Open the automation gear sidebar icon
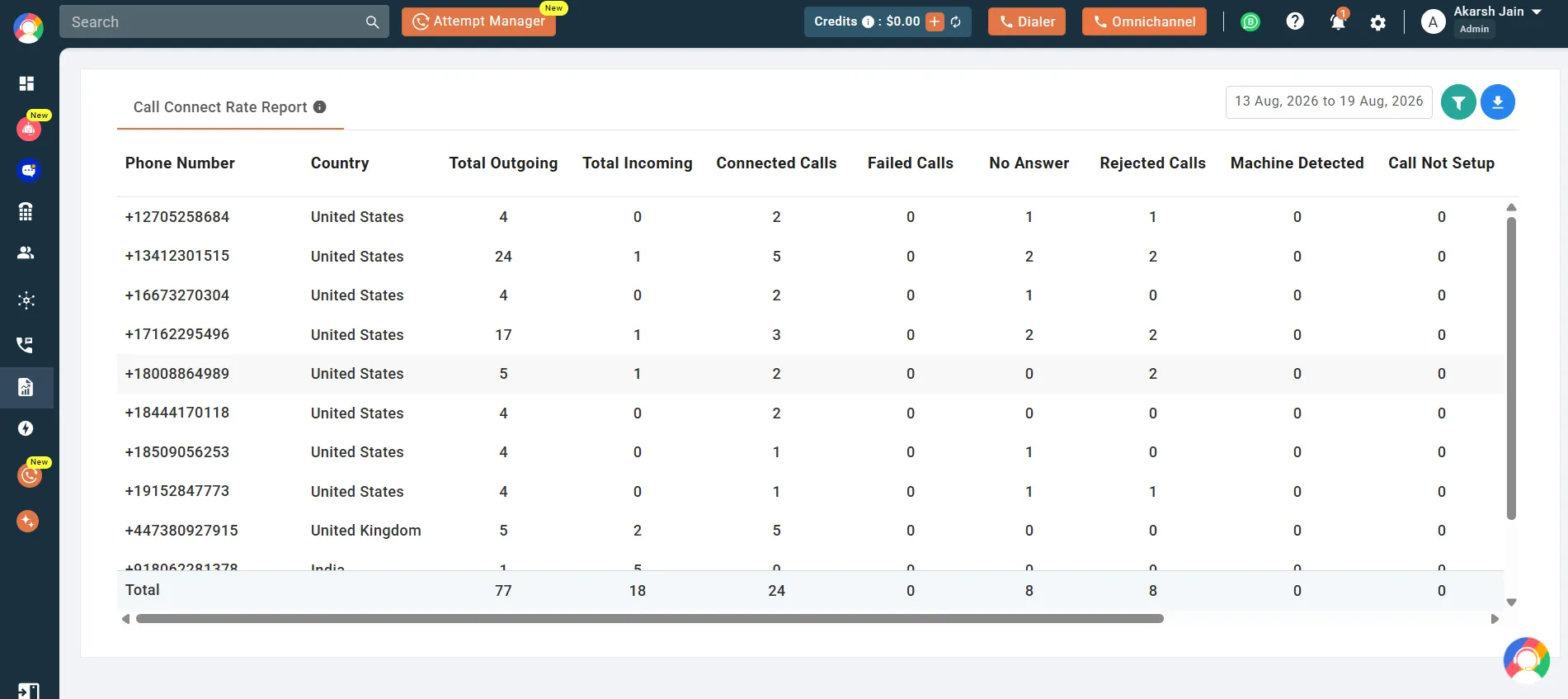The image size is (1568, 699). 26,300
